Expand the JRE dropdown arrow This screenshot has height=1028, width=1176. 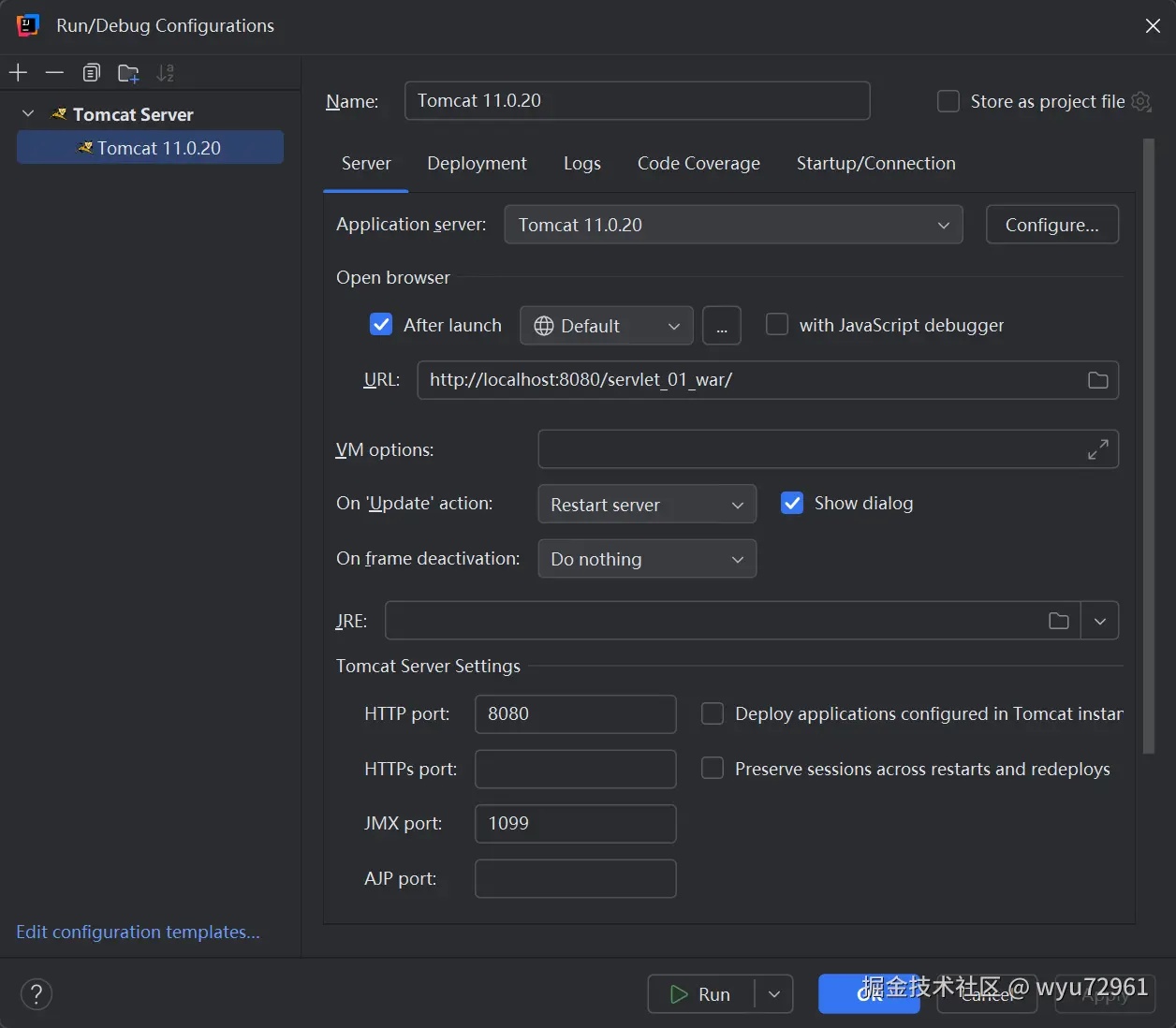[1100, 621]
